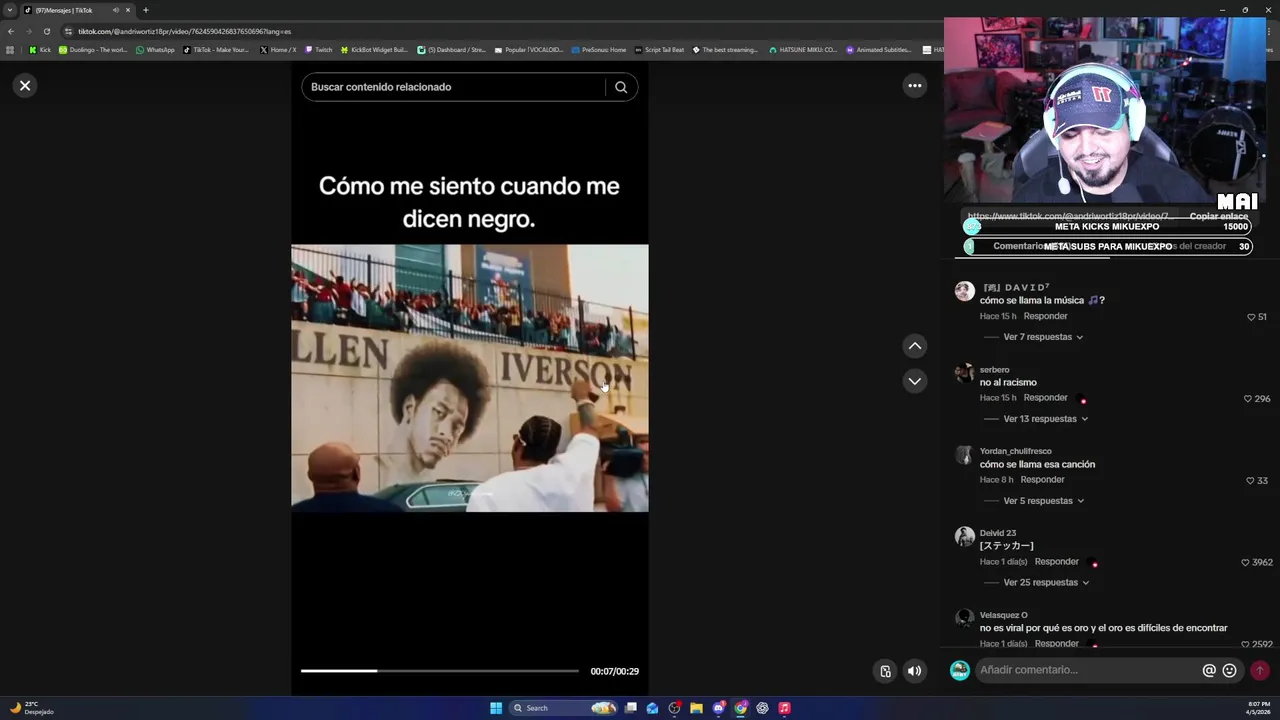Open the weather widget in taskbar

click(x=30, y=708)
